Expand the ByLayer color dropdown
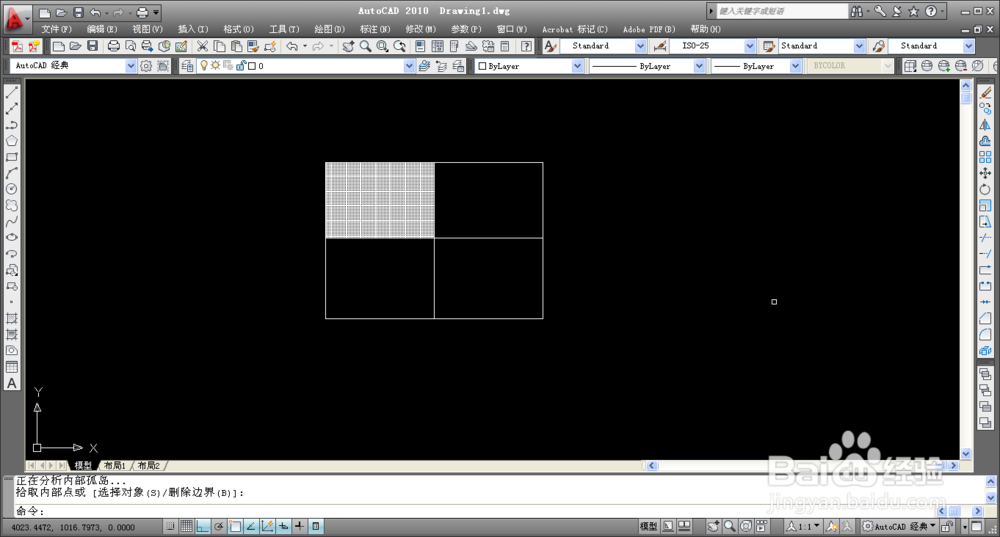This screenshot has height=537, width=1000. point(577,66)
